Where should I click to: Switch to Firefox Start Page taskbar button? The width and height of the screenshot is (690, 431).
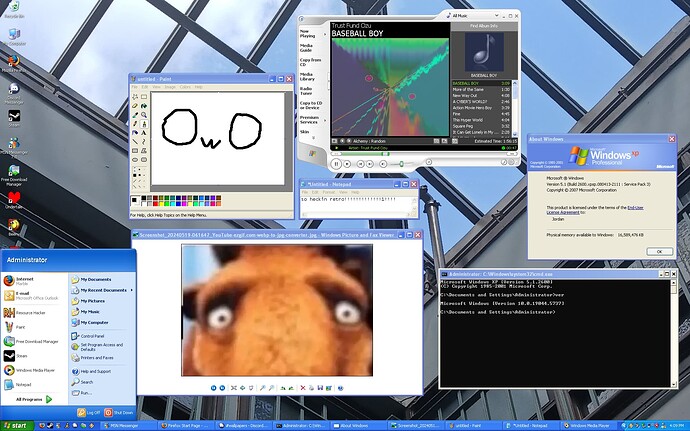(x=186, y=426)
